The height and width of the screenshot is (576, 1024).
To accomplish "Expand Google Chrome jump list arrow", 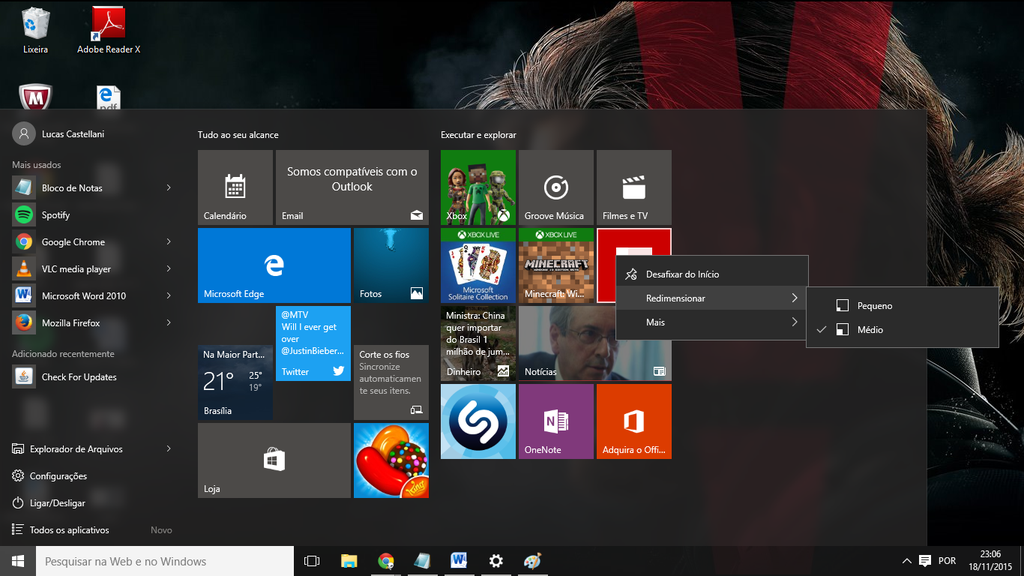I will [168, 242].
